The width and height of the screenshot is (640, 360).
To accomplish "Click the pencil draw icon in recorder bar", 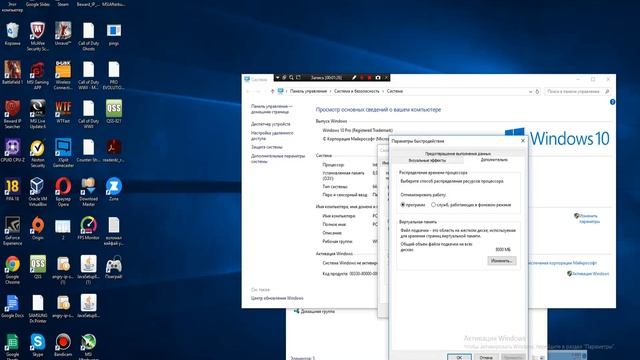I will tap(354, 77).
